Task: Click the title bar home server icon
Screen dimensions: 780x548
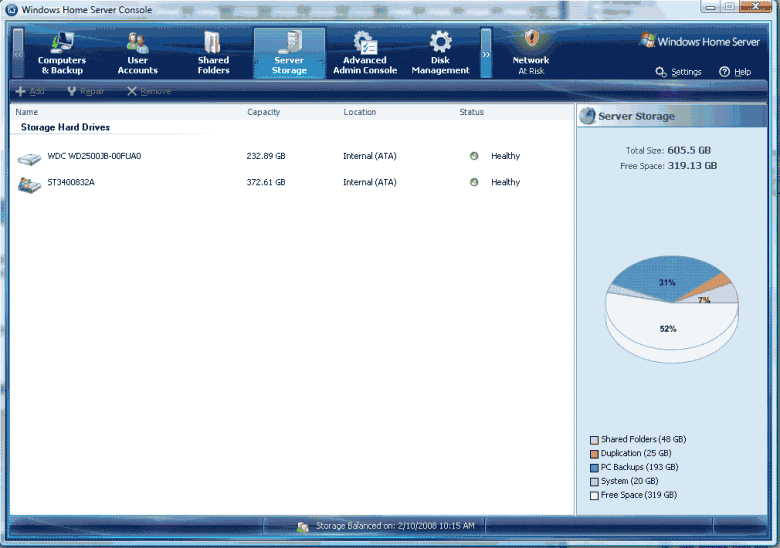Action: point(11,9)
